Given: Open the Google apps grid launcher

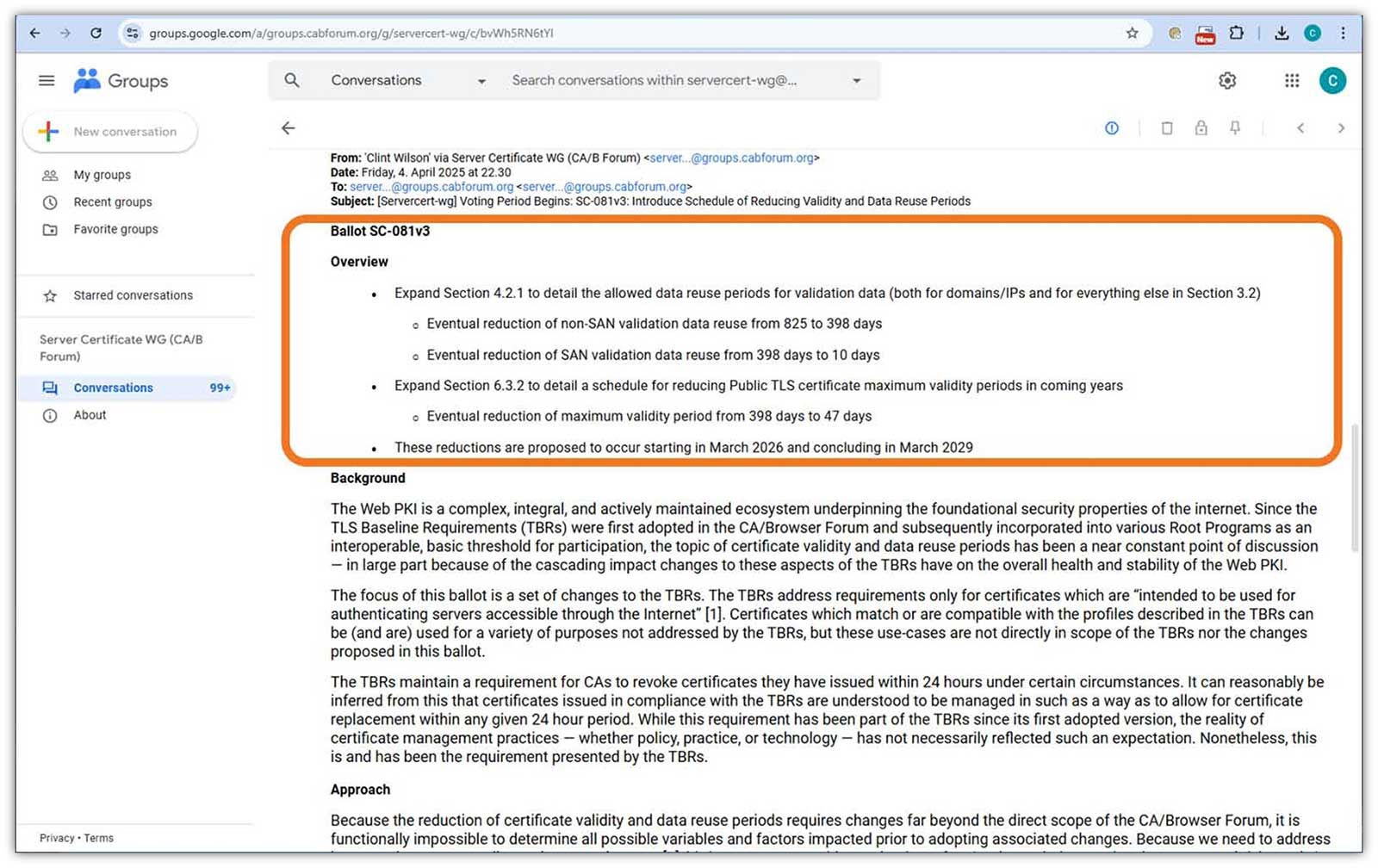Looking at the screenshot, I should click(1291, 80).
